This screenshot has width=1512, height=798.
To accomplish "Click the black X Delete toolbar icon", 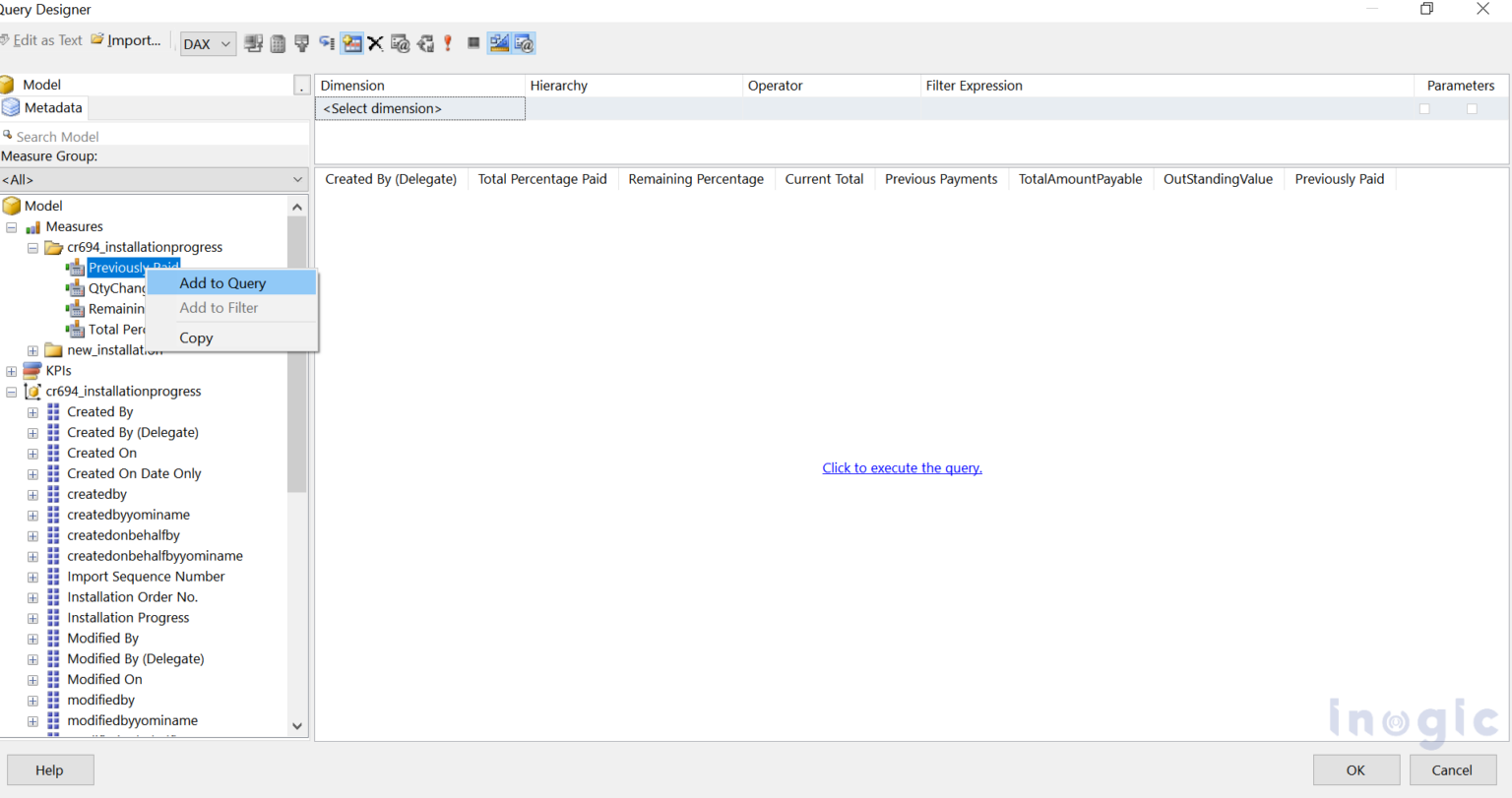I will pyautogui.click(x=375, y=43).
